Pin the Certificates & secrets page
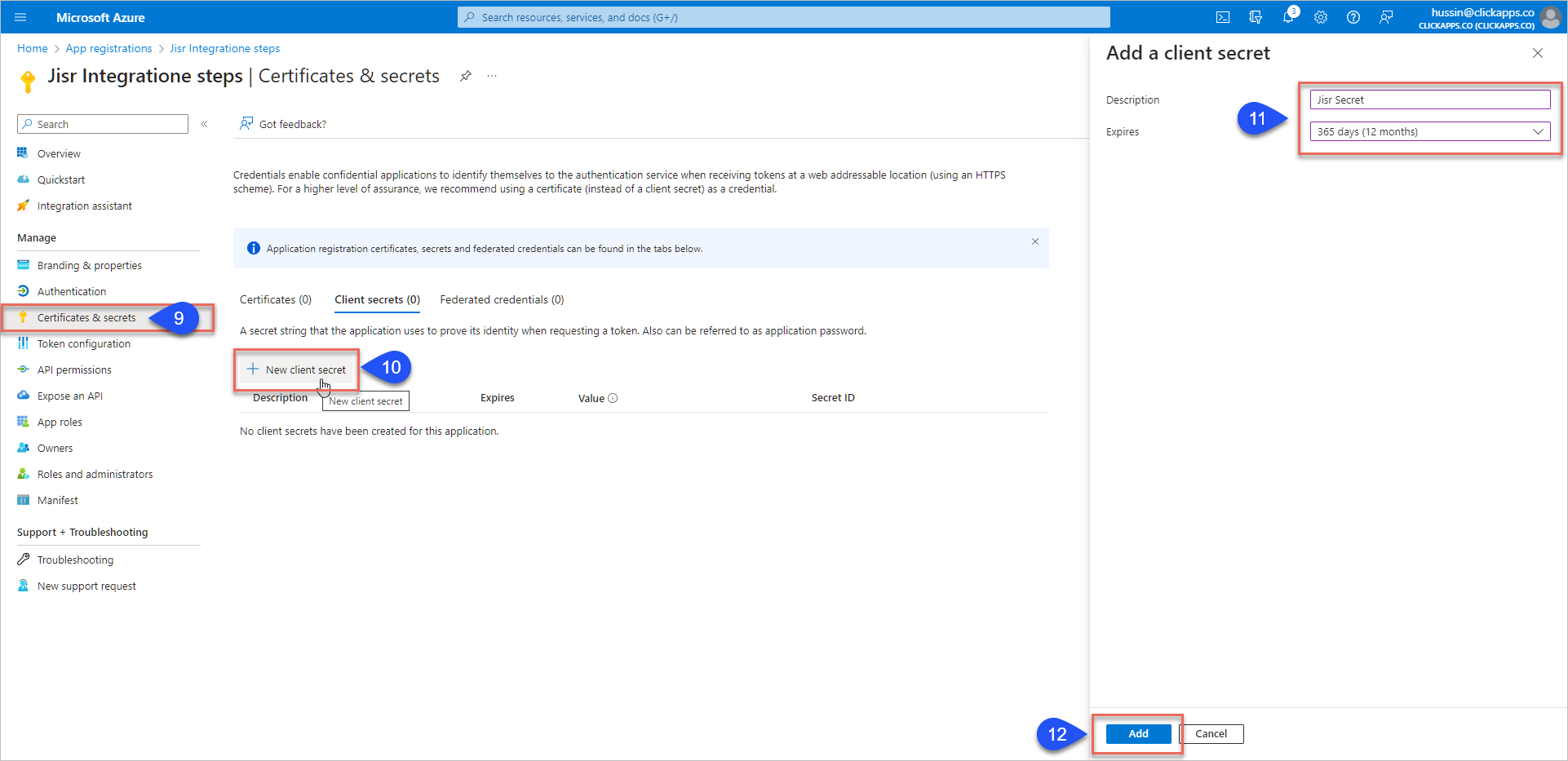Image resolution: width=1568 pixels, height=761 pixels. (466, 76)
